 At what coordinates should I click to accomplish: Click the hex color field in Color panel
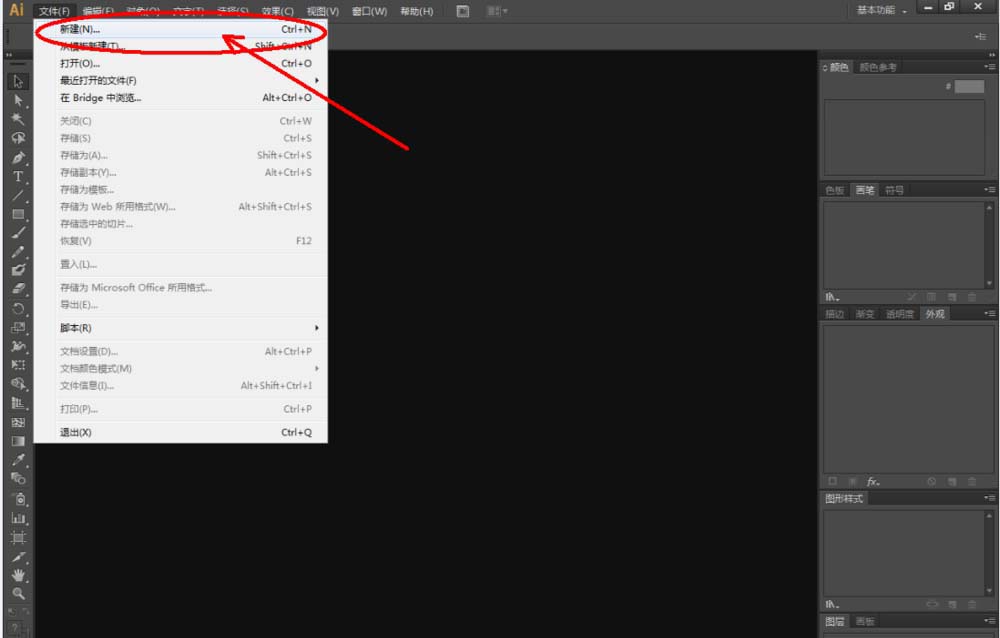(969, 87)
